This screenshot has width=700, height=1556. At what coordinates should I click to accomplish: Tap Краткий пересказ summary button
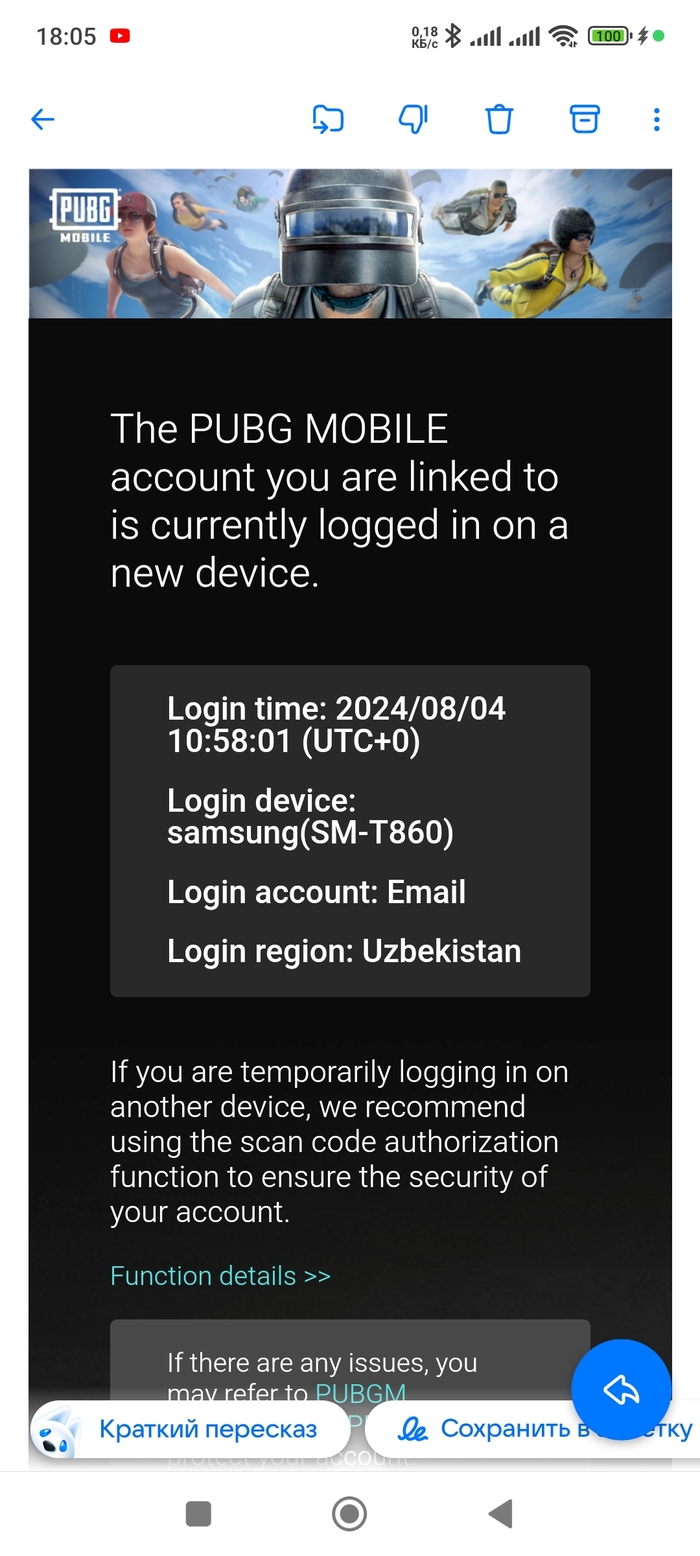[190, 1429]
